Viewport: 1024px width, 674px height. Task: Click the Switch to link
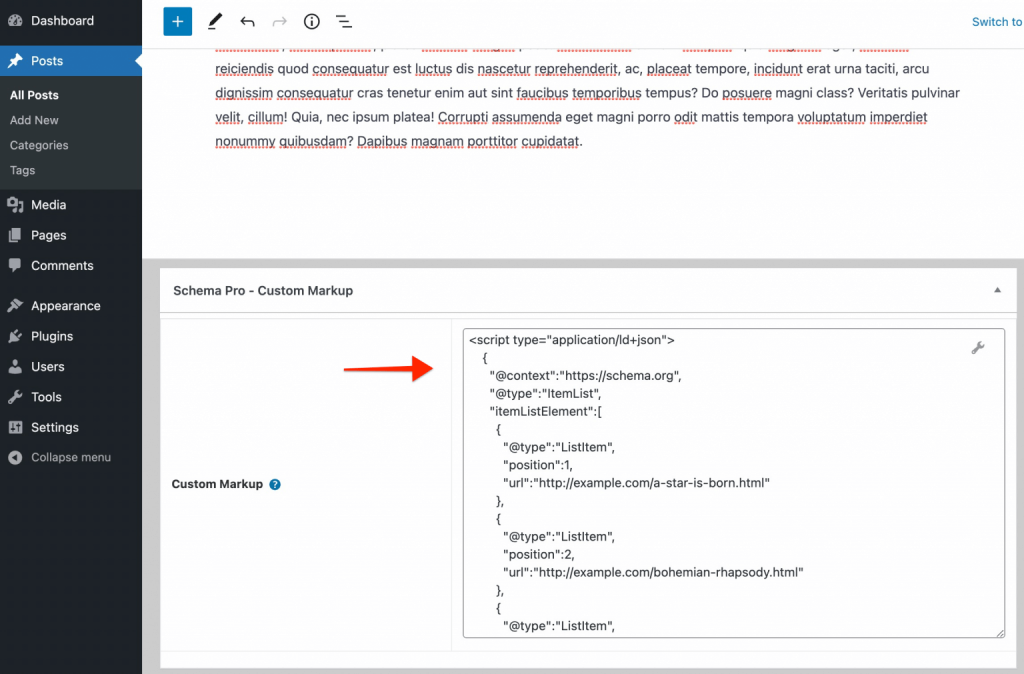pyautogui.click(x=996, y=21)
